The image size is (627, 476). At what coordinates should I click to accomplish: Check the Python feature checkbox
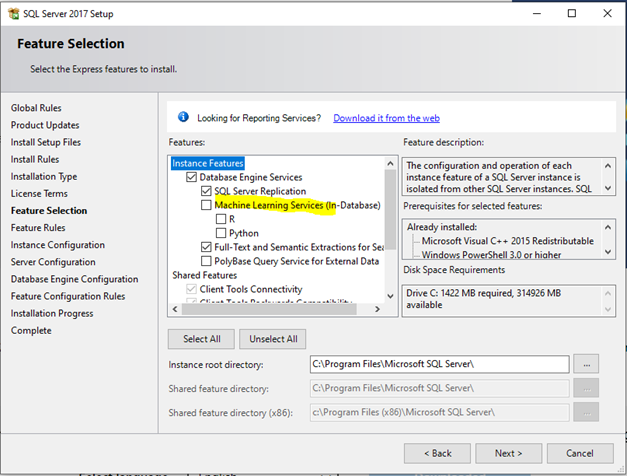[x=221, y=233]
